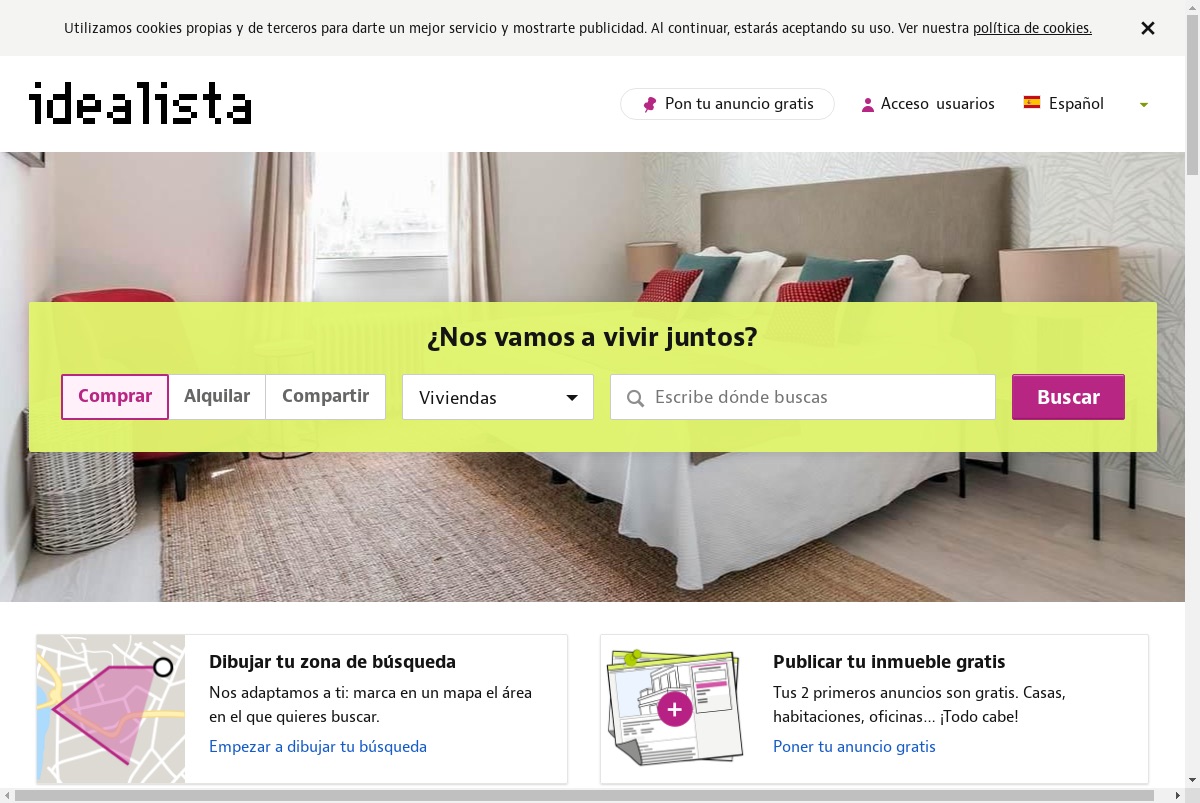Click the pushpin icon beside Pon tu anuncio

(x=650, y=104)
